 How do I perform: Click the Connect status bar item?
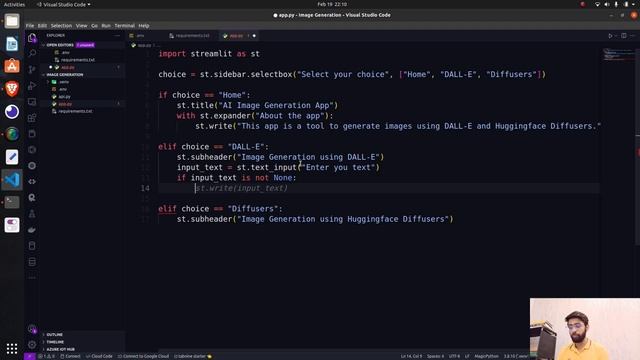[70, 356]
